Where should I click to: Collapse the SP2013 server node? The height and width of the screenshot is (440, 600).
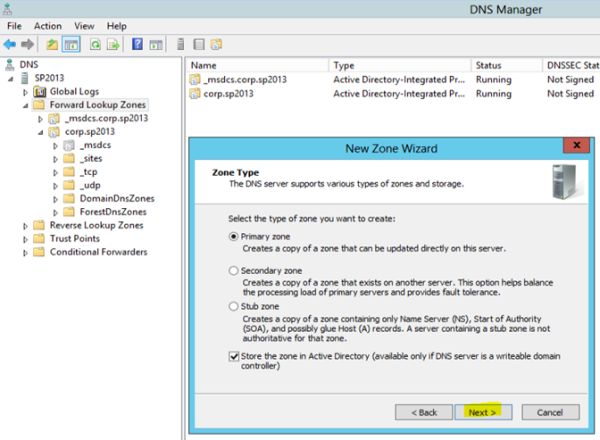click(x=11, y=79)
